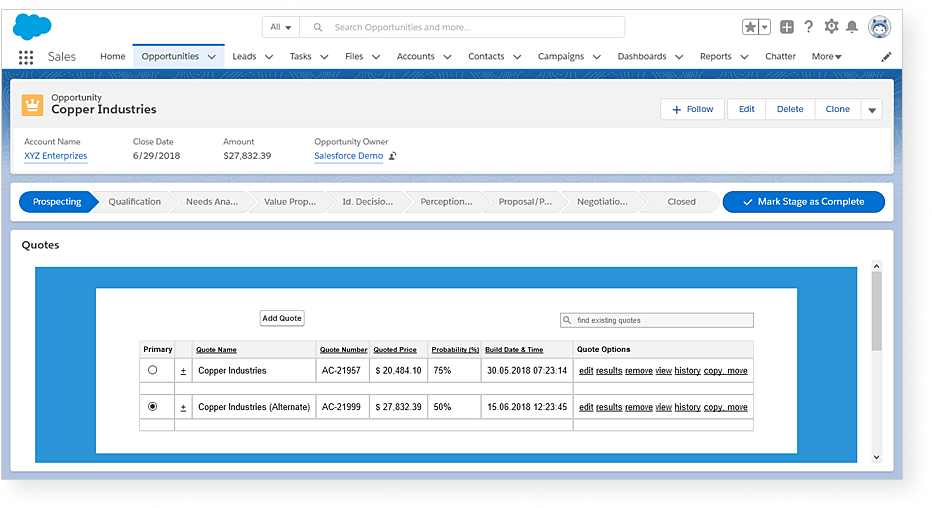The height and width of the screenshot is (508, 932).
Task: Select the Closed stage in the path
Action: (681, 202)
